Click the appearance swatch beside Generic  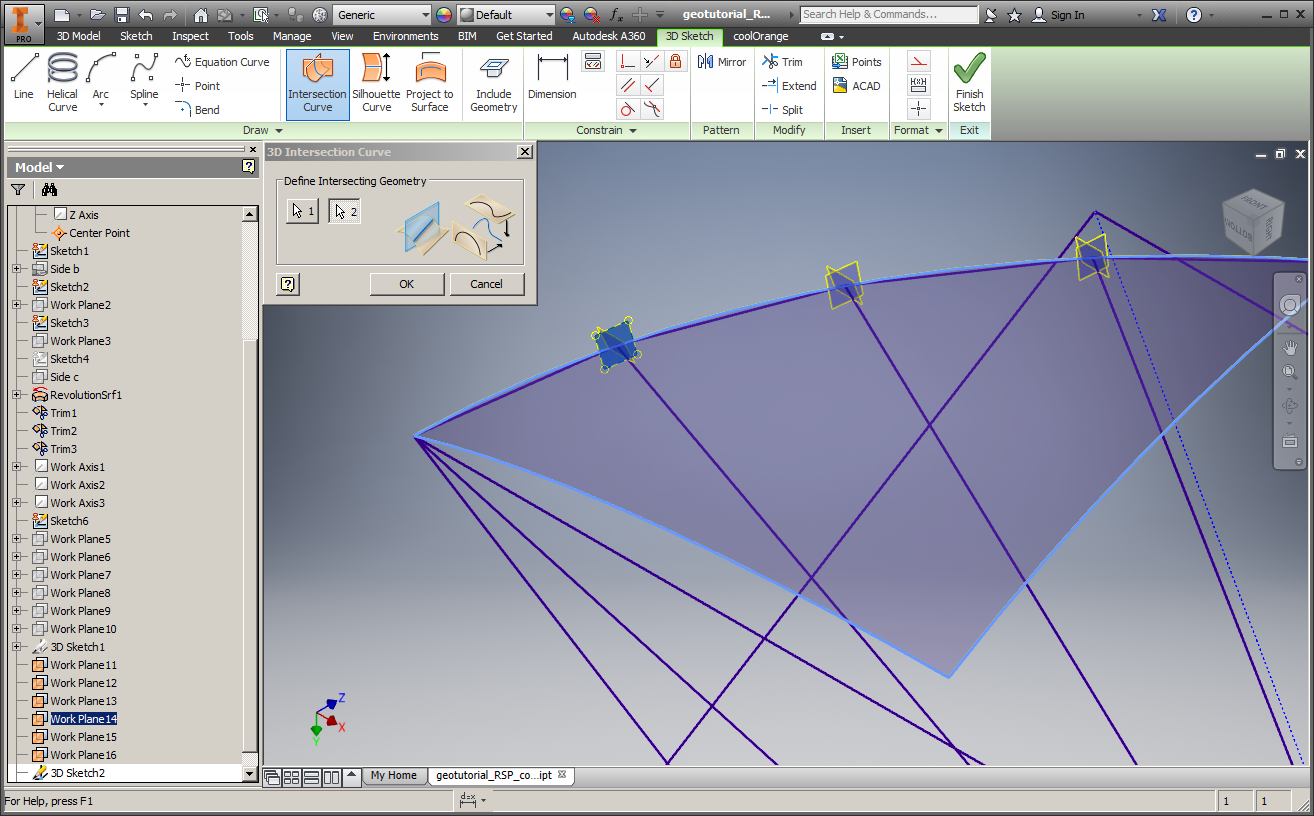442,14
